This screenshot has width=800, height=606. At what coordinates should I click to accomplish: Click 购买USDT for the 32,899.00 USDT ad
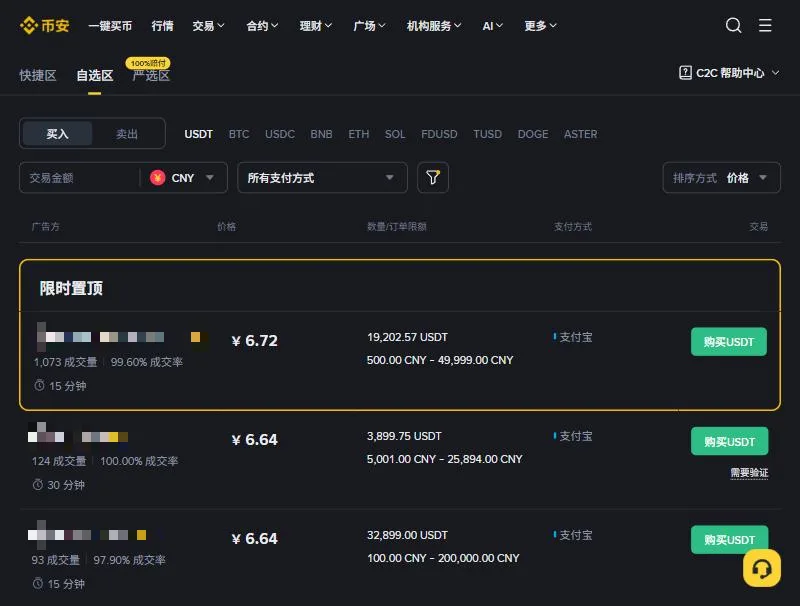pyautogui.click(x=730, y=540)
